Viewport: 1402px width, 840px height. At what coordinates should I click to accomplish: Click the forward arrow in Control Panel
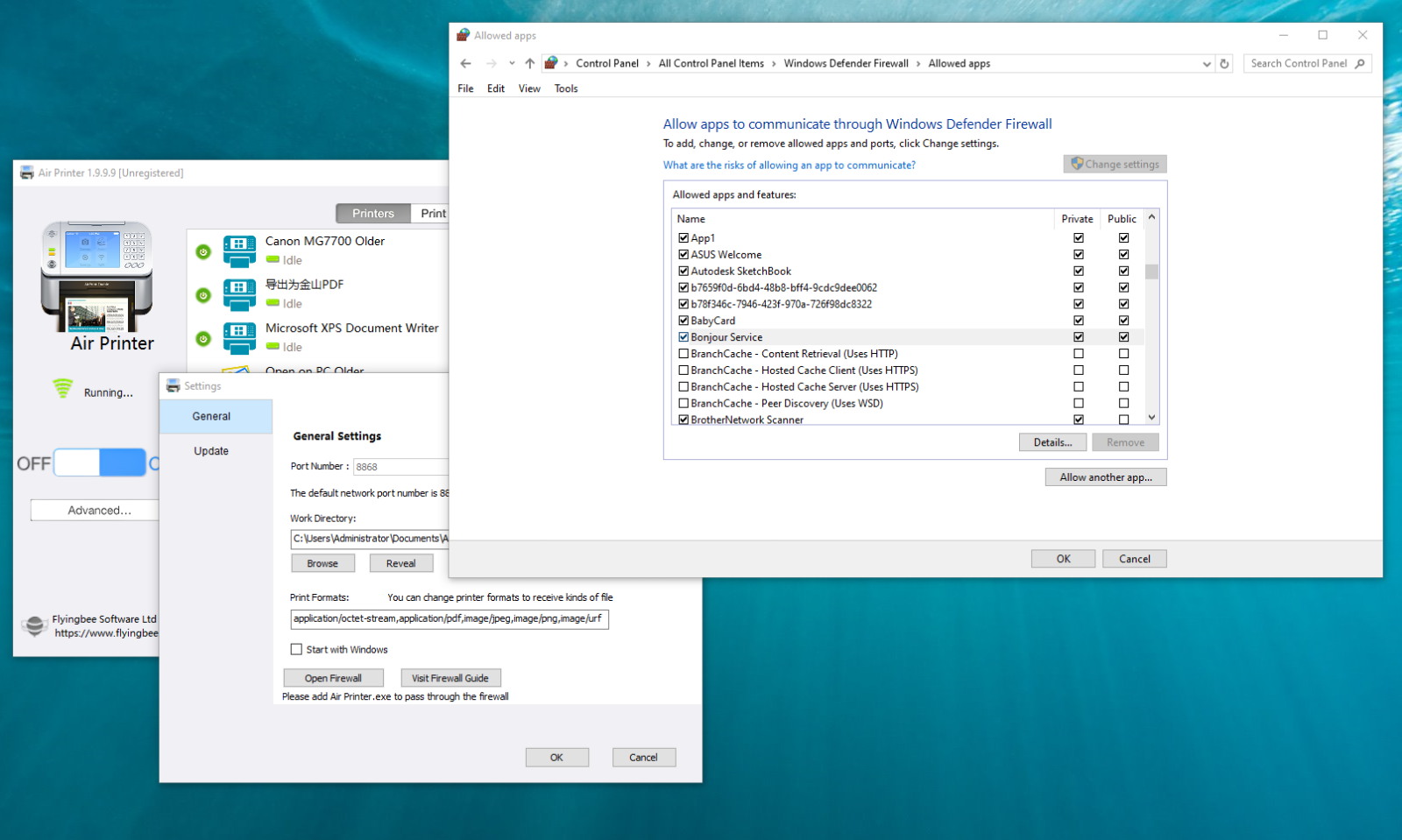[x=492, y=63]
